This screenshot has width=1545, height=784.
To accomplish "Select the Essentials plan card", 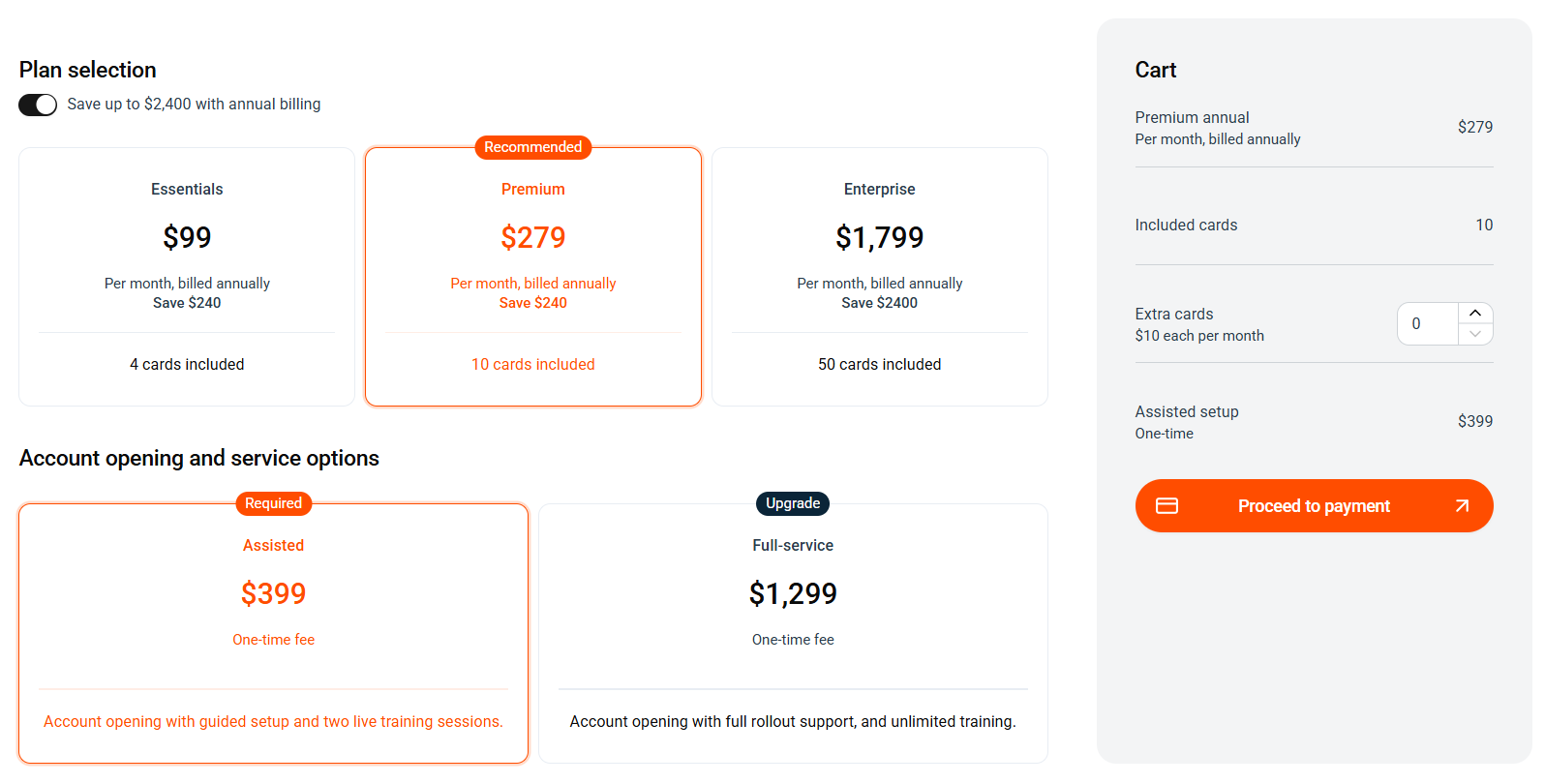I will [187, 276].
